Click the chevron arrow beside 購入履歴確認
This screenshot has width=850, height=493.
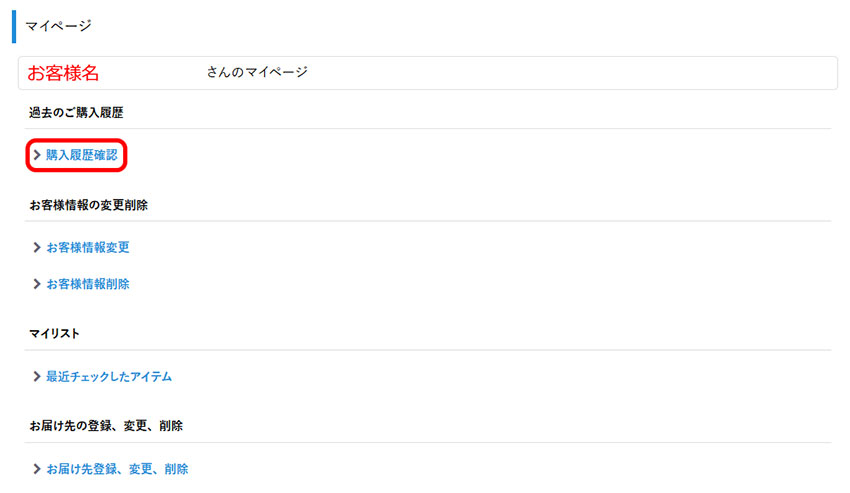37,155
